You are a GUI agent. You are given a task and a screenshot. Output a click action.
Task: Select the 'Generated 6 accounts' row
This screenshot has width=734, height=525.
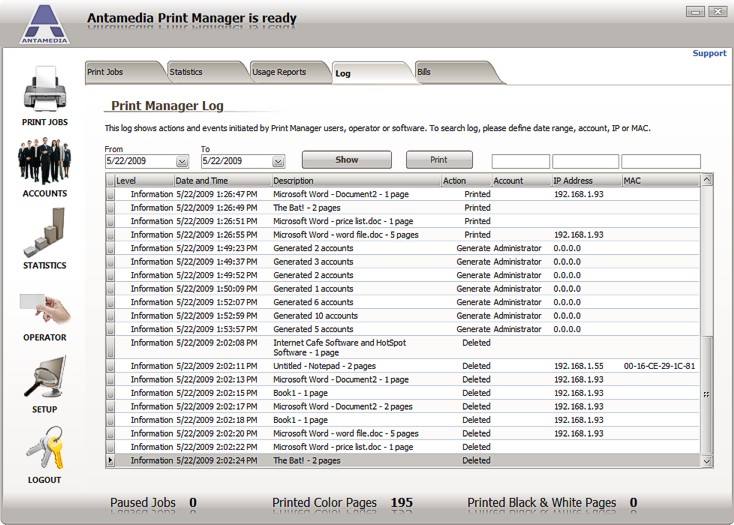(403, 302)
